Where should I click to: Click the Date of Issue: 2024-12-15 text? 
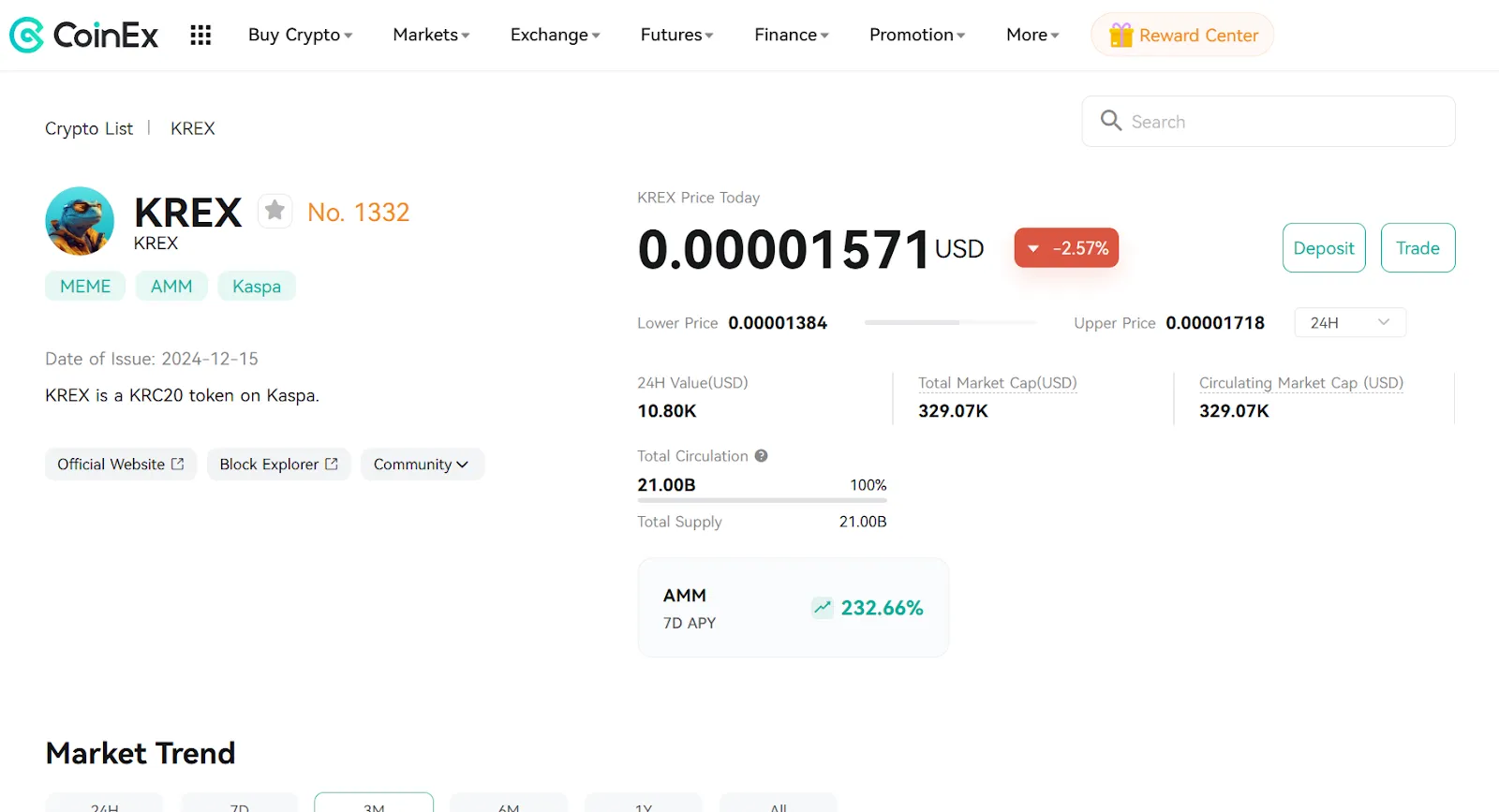click(x=152, y=359)
